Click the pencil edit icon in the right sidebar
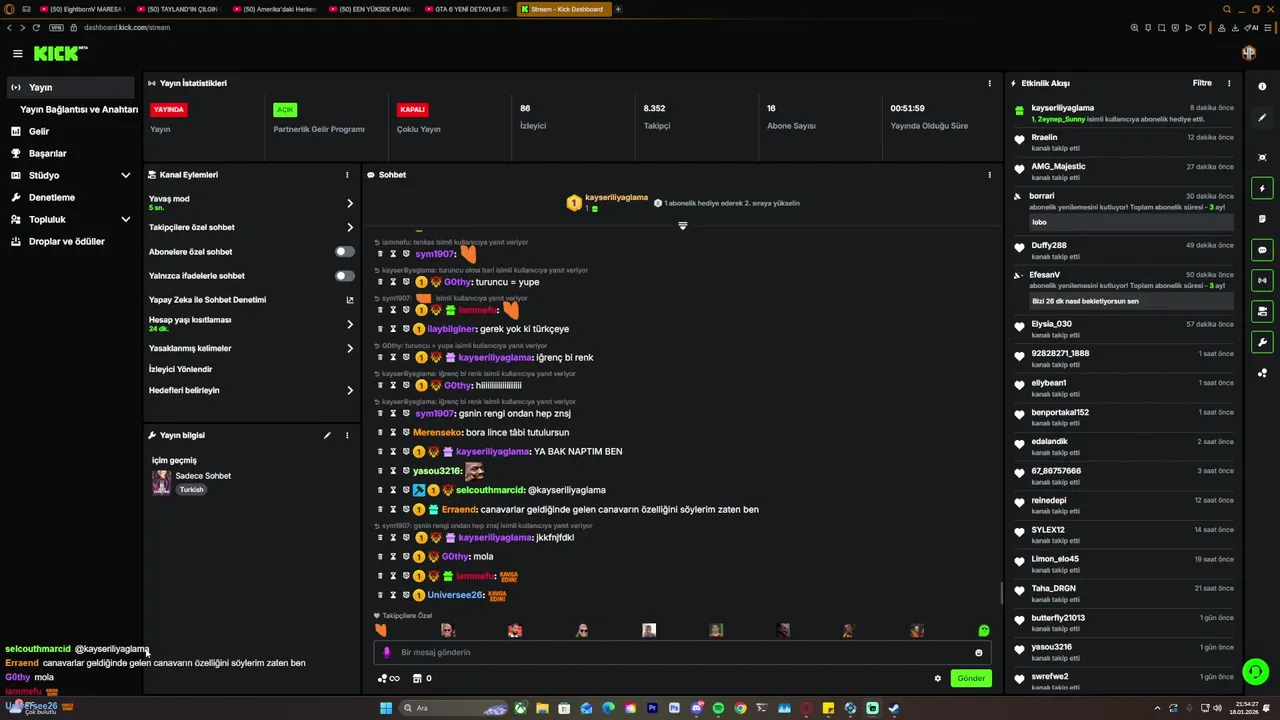 1262,118
